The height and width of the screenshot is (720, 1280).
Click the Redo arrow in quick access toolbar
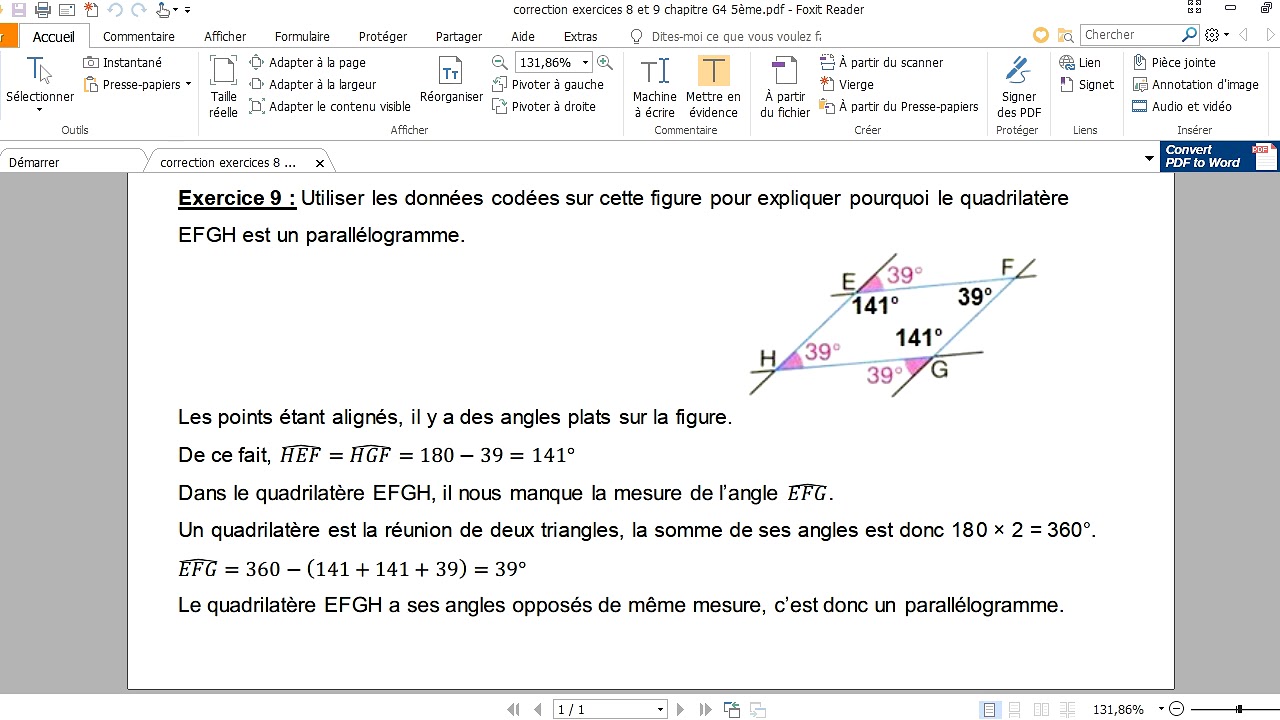coord(138,10)
